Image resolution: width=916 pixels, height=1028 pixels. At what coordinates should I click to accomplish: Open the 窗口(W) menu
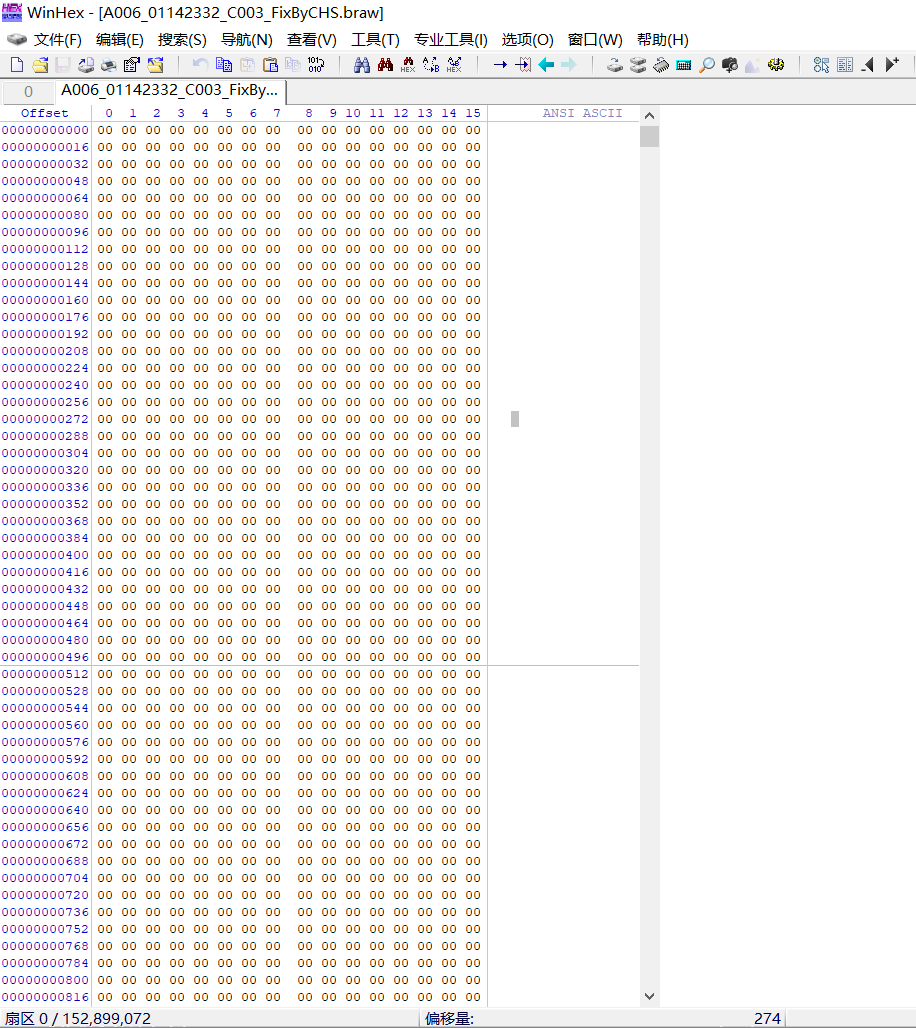595,40
